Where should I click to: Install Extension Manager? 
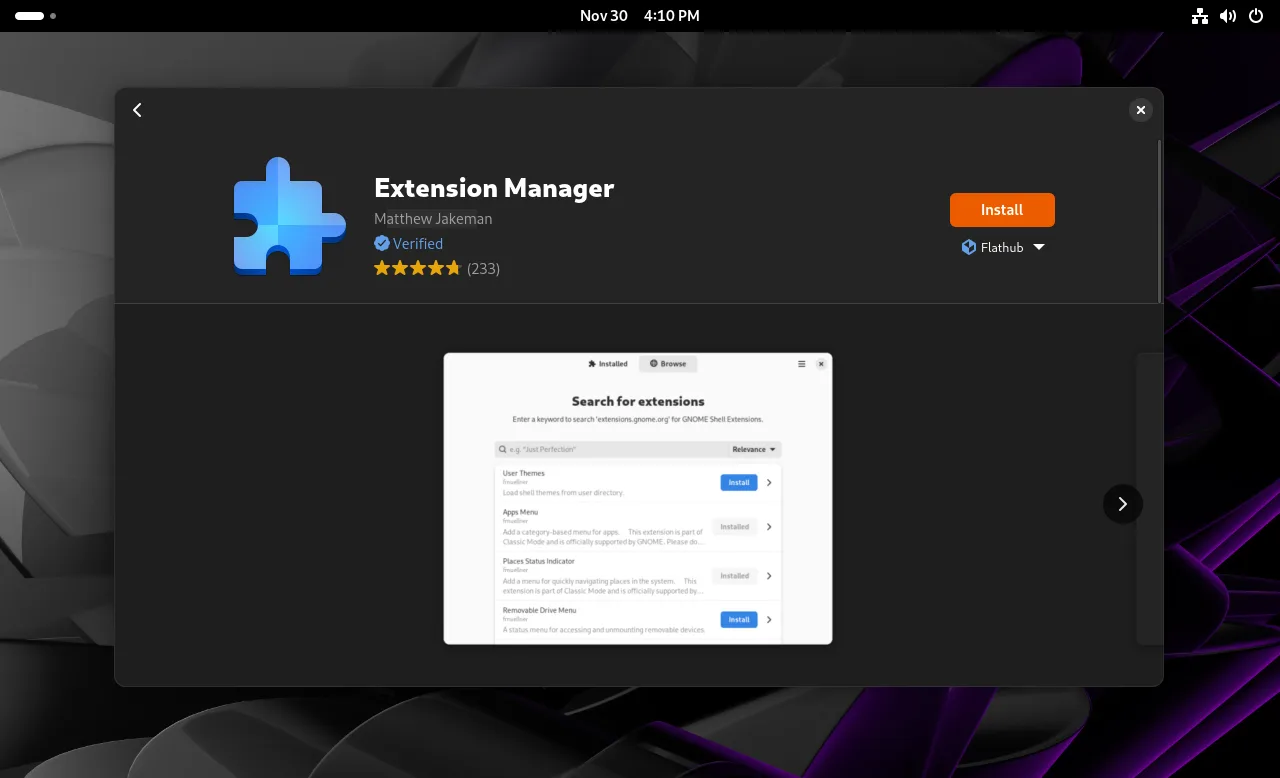[1002, 210]
